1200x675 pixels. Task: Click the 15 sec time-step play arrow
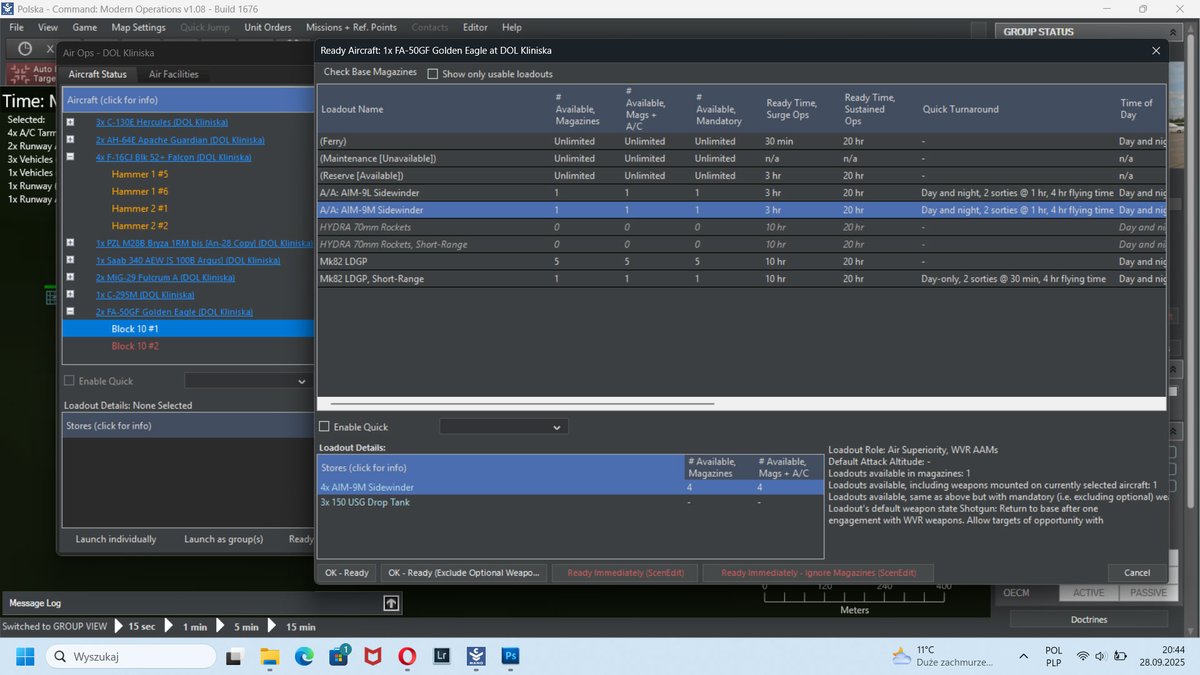click(x=118, y=627)
